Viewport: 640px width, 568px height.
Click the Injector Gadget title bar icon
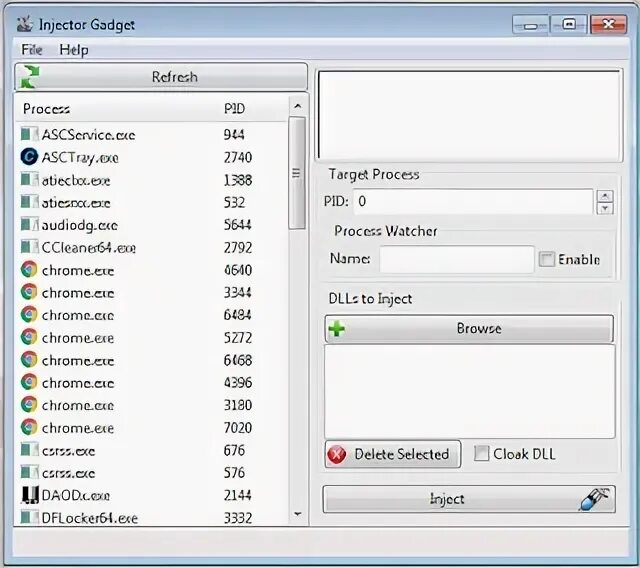(24, 24)
